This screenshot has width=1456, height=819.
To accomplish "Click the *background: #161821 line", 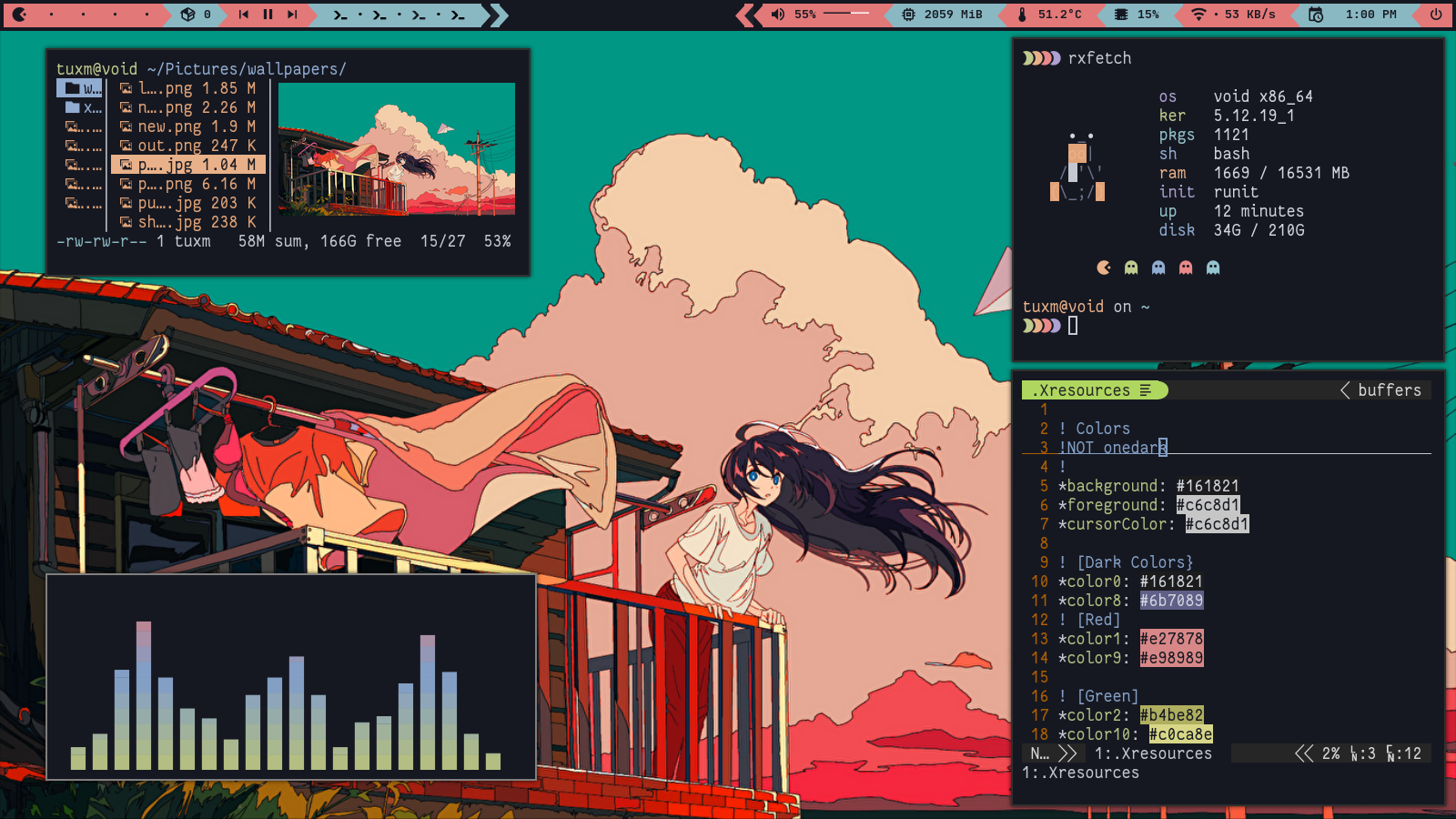I will coord(1148,486).
